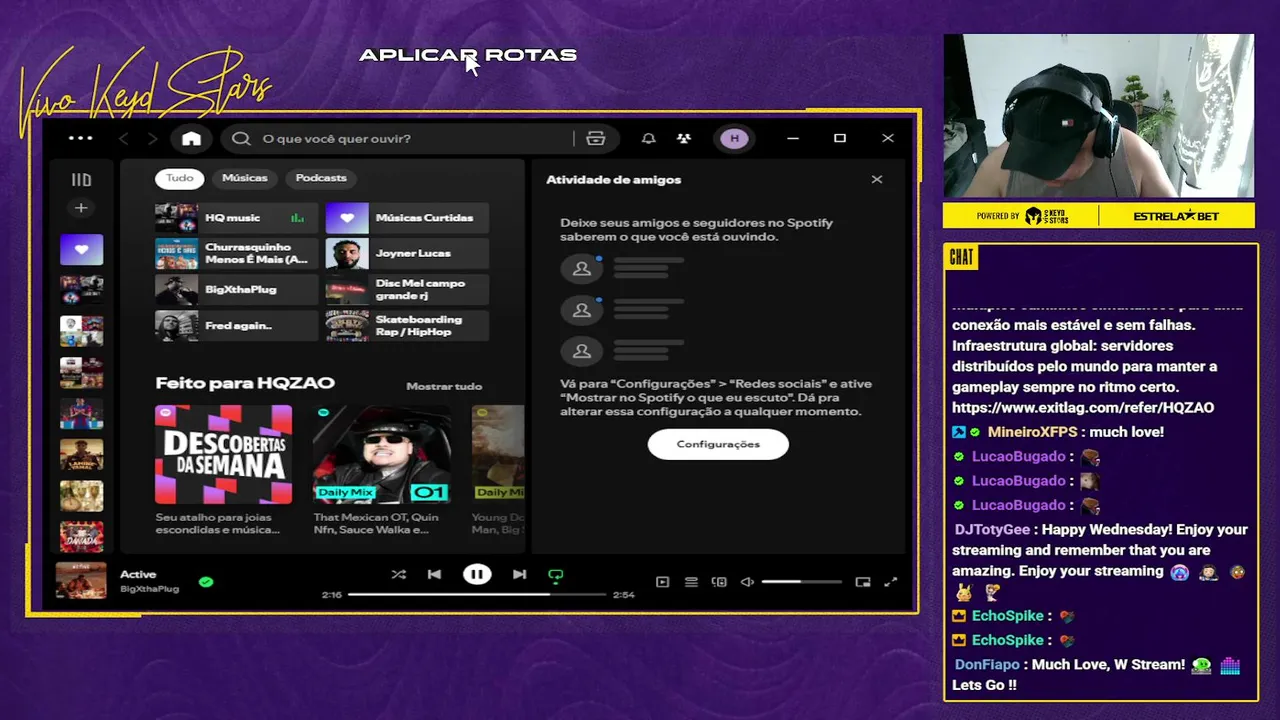Close the Atividade de amigos panel
Screen dimensions: 1280x720
pos(877,180)
